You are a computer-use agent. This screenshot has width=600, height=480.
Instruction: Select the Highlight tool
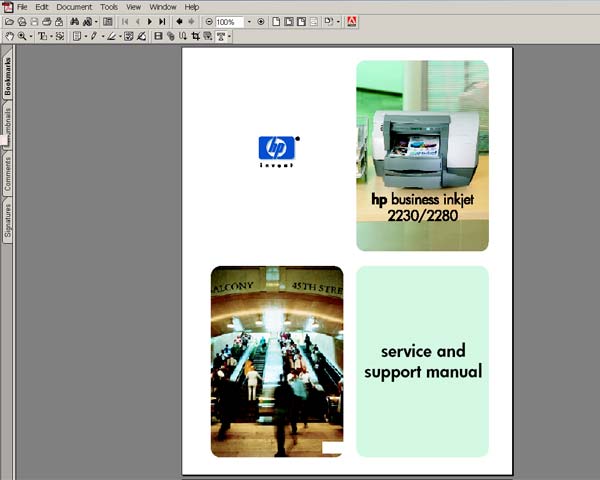[x=111, y=36]
